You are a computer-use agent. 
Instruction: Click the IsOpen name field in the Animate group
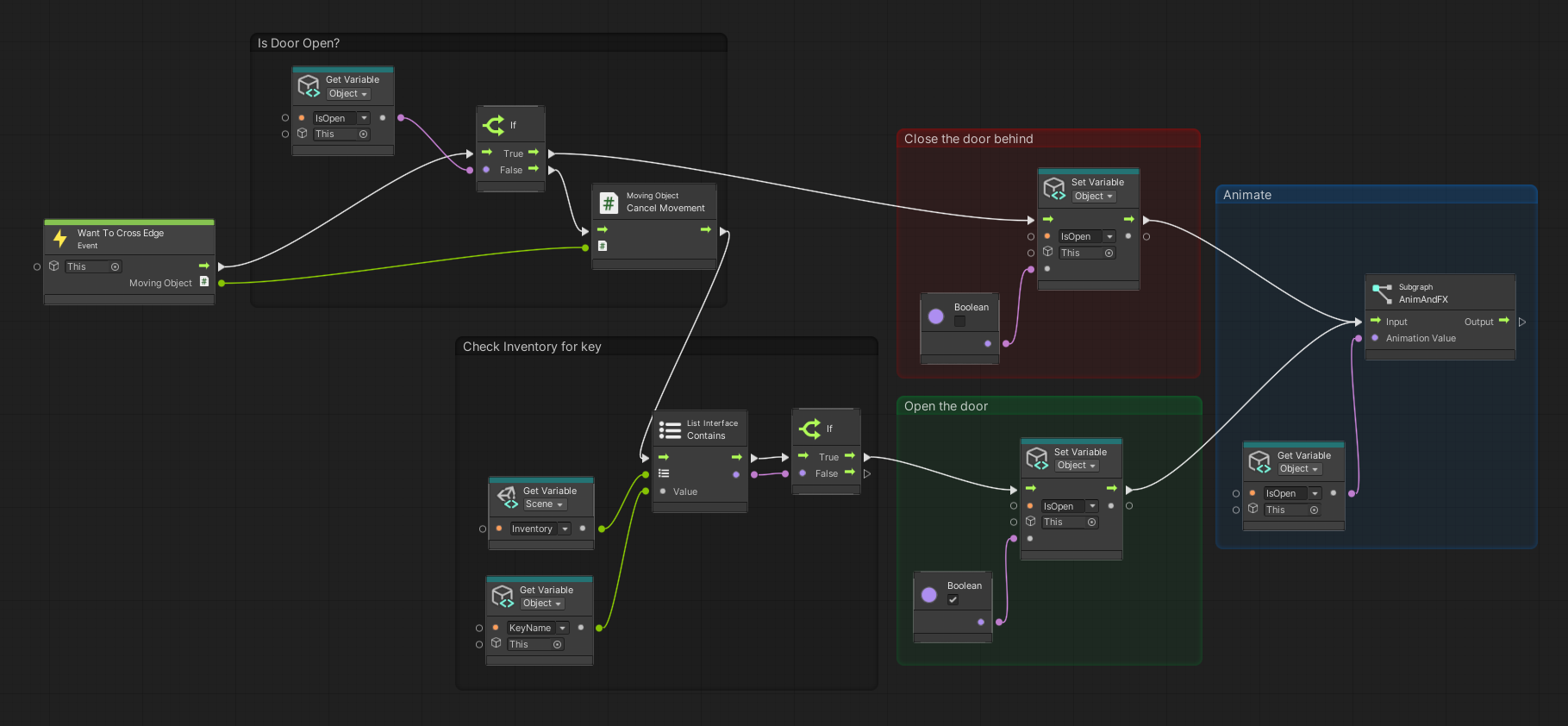click(1284, 494)
